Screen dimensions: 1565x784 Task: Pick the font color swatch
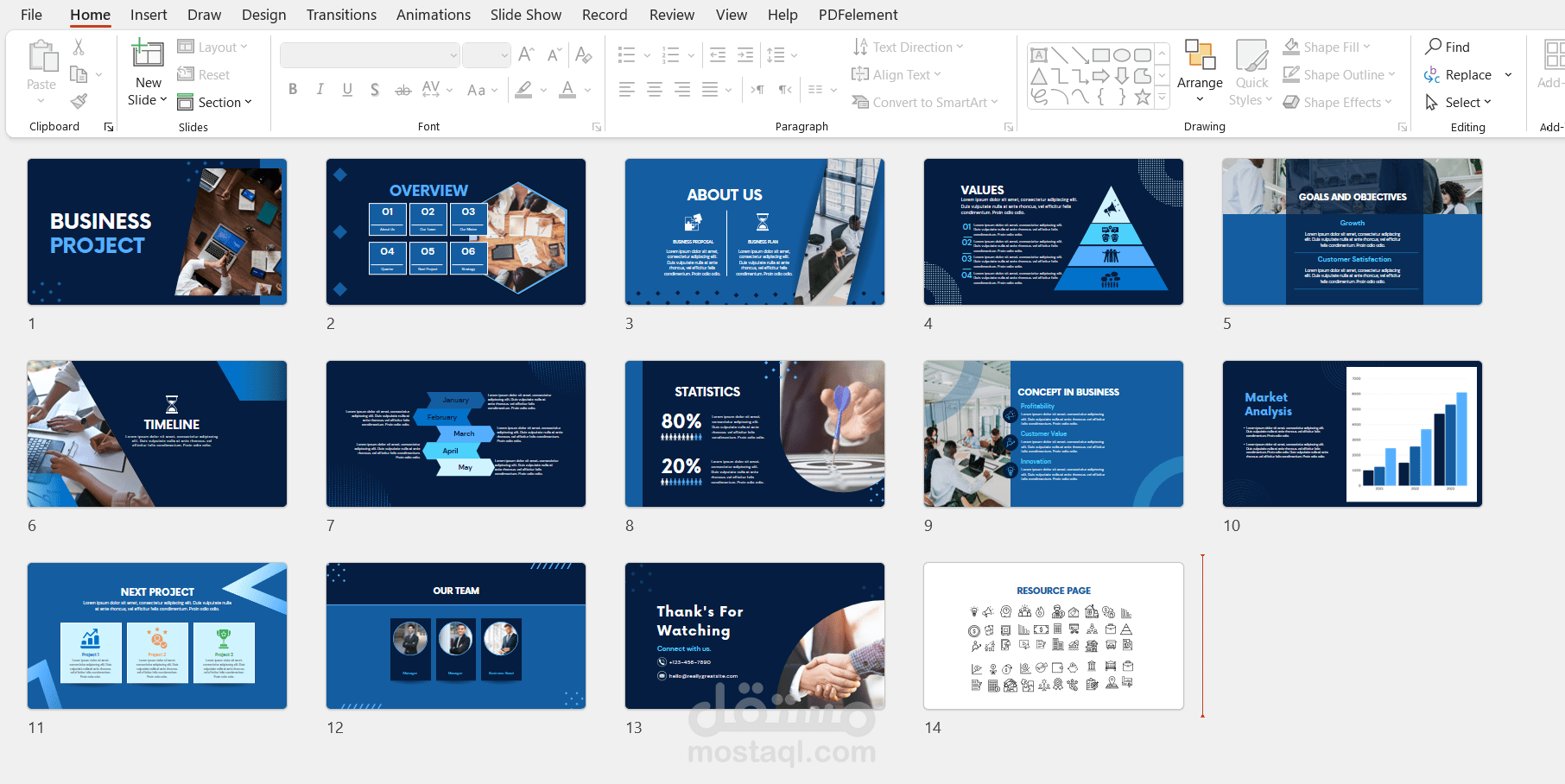coord(567,89)
